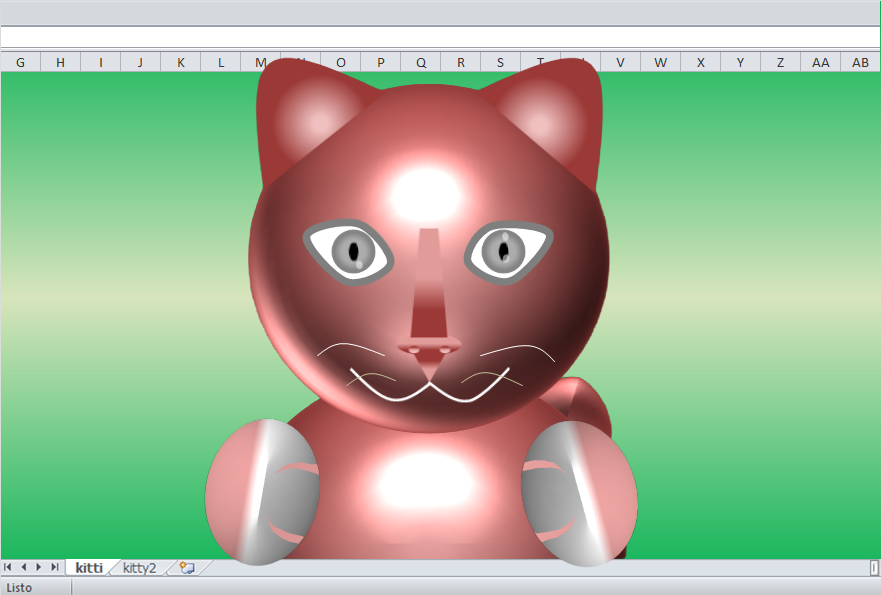The width and height of the screenshot is (881, 595).
Task: Select column O header
Action: click(x=340, y=62)
